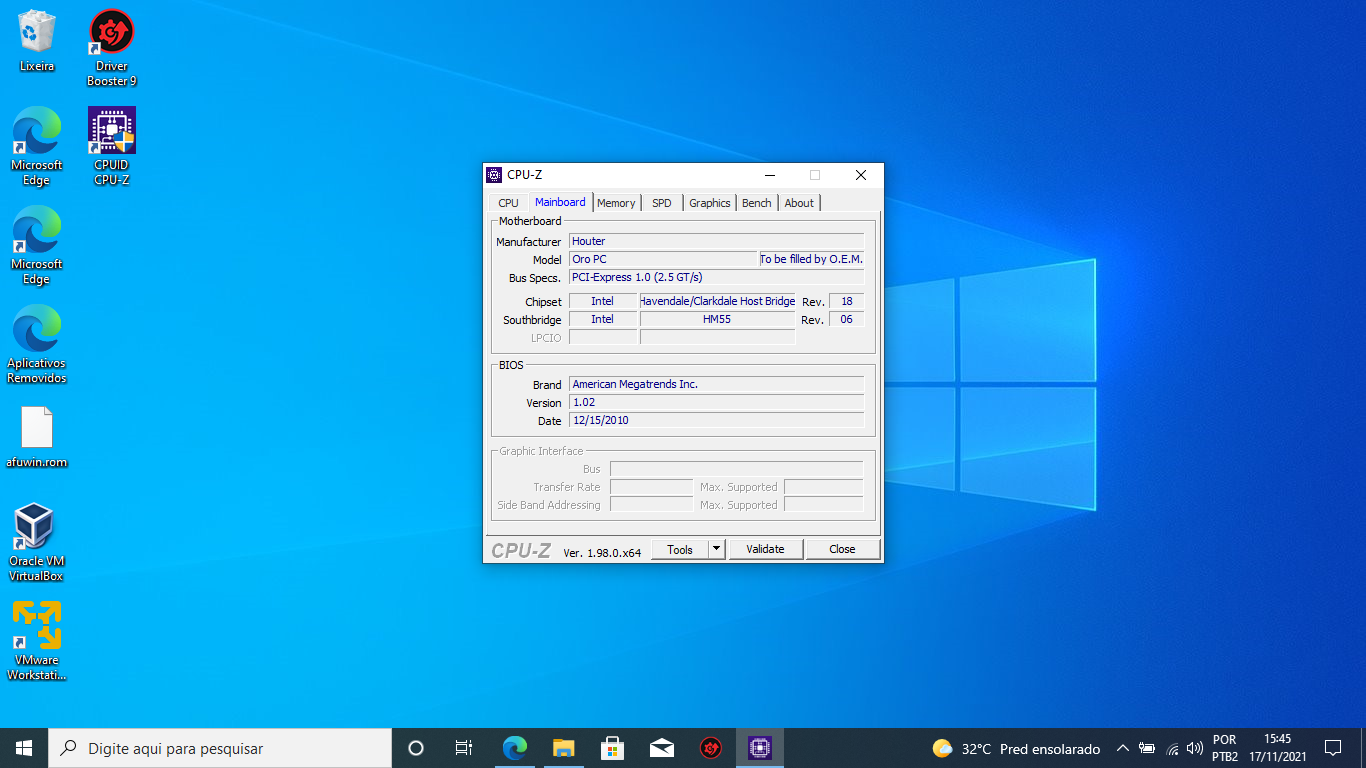1366x768 pixels.
Task: Open Task View on taskbar
Action: (464, 748)
